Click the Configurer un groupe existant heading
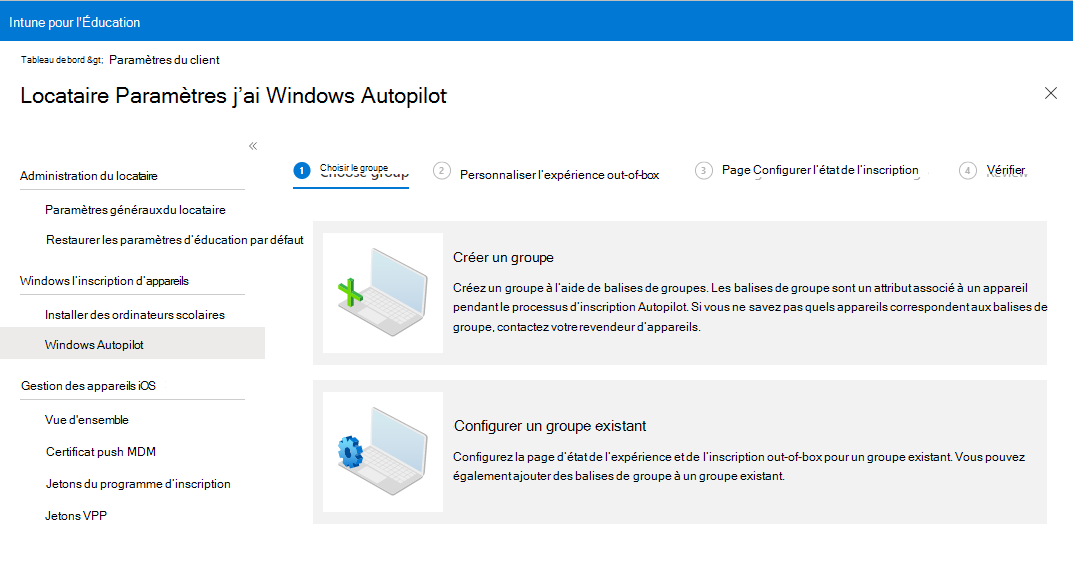 (550, 426)
